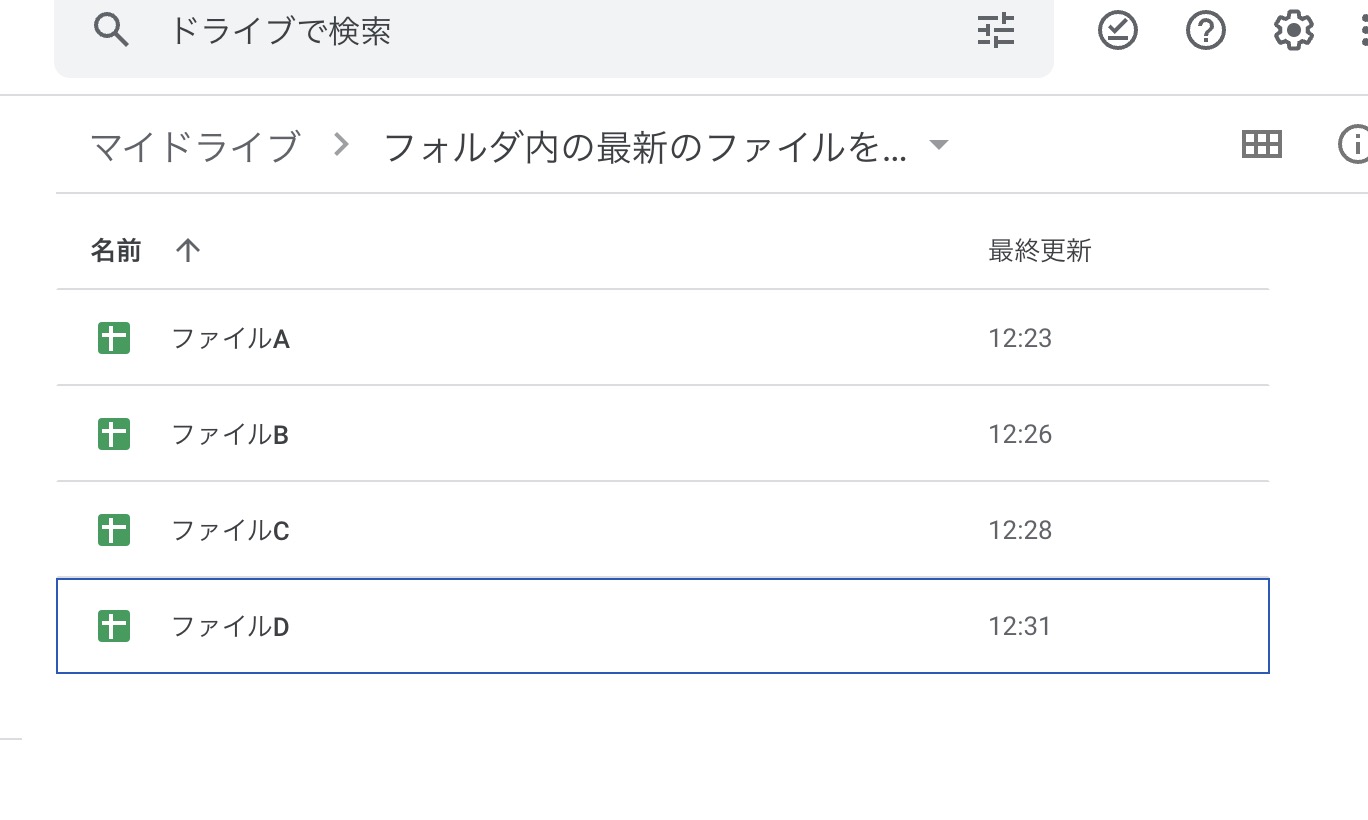Open the settings gear icon
The width and height of the screenshot is (1368, 820).
(x=1293, y=31)
